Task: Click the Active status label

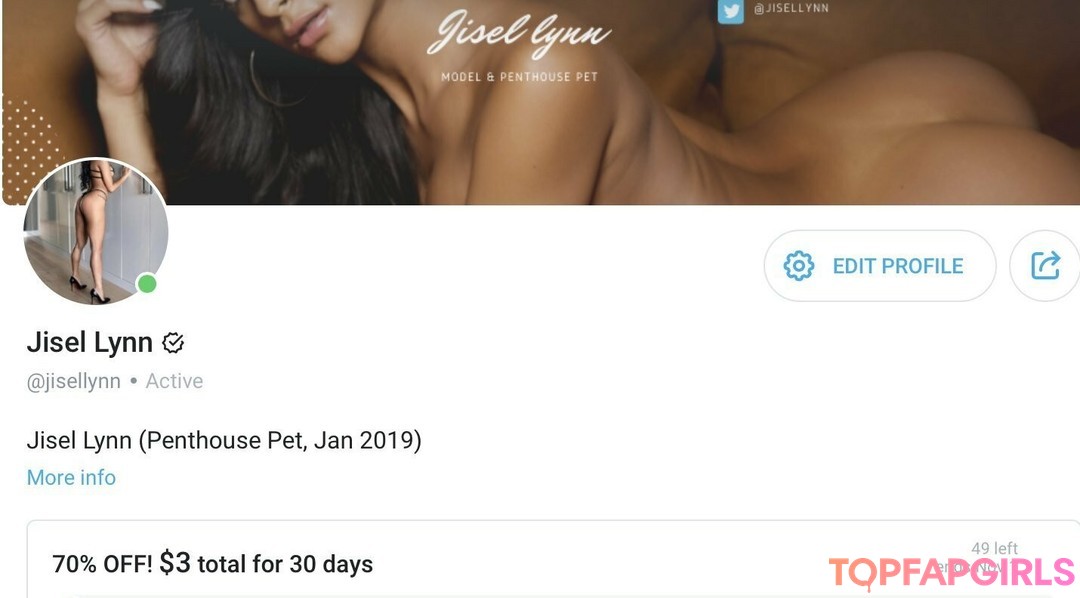Action: [x=174, y=381]
